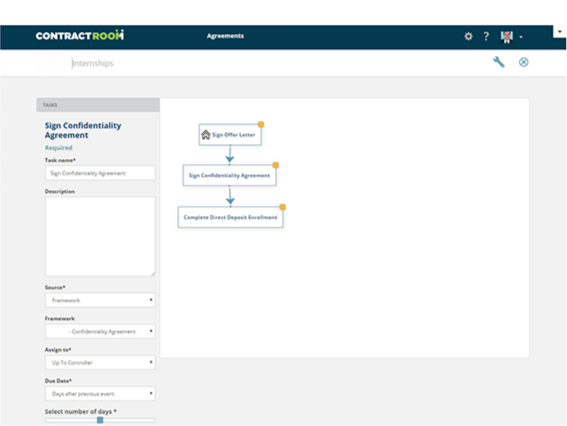
Task: Click the Task name input field
Action: 100,173
